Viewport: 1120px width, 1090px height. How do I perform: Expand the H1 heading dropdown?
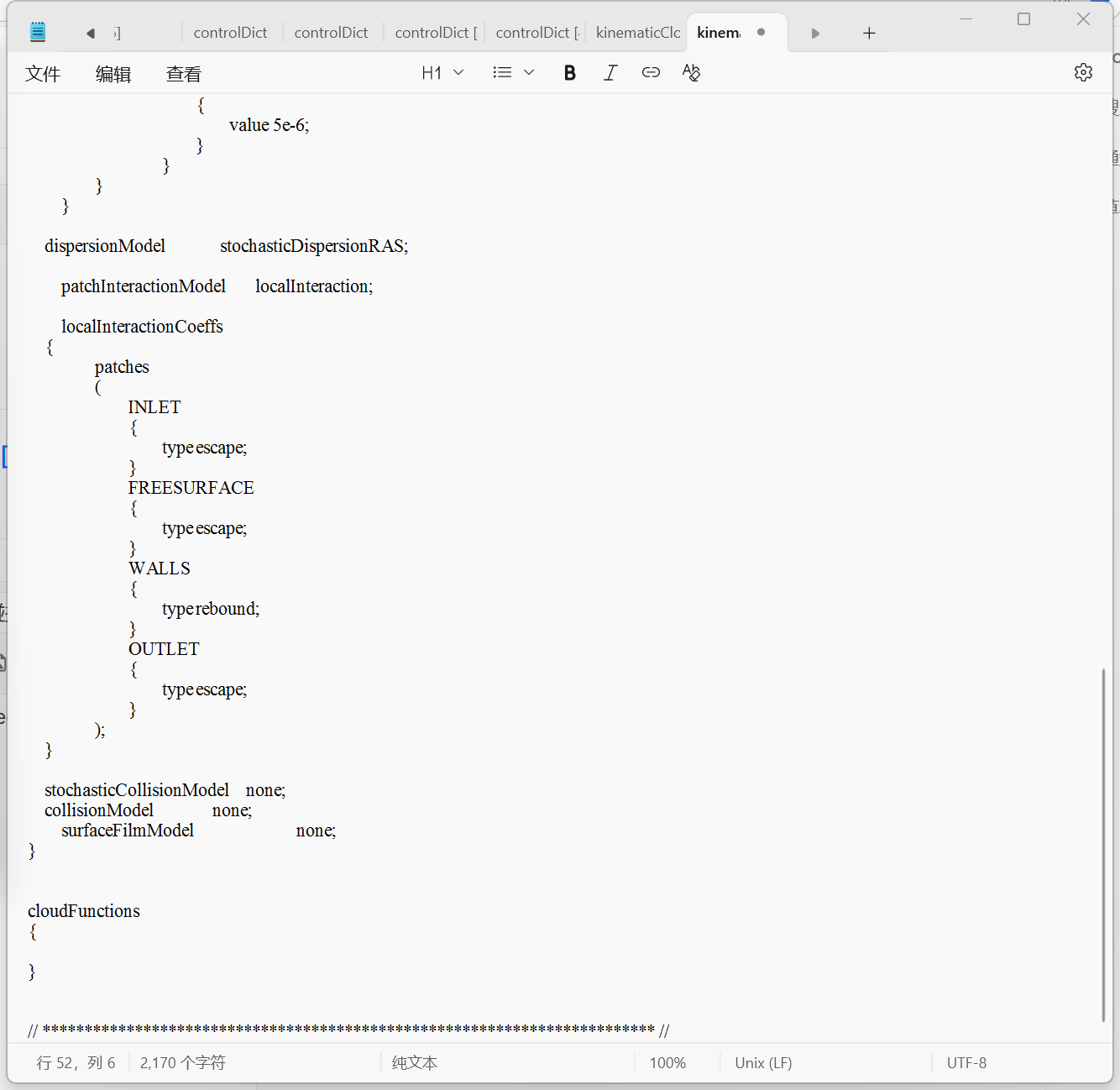point(442,73)
